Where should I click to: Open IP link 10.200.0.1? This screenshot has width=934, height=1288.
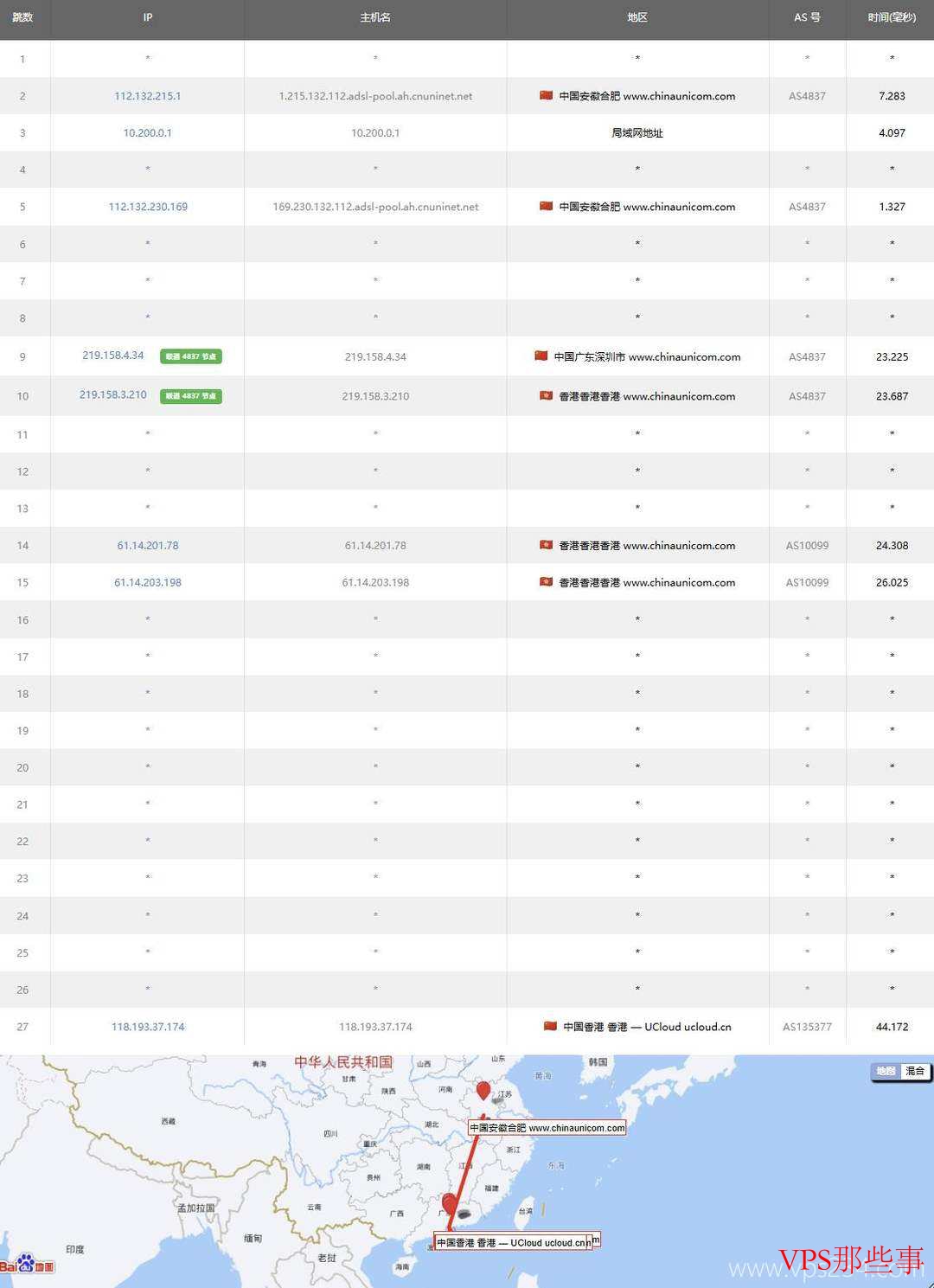[148, 133]
